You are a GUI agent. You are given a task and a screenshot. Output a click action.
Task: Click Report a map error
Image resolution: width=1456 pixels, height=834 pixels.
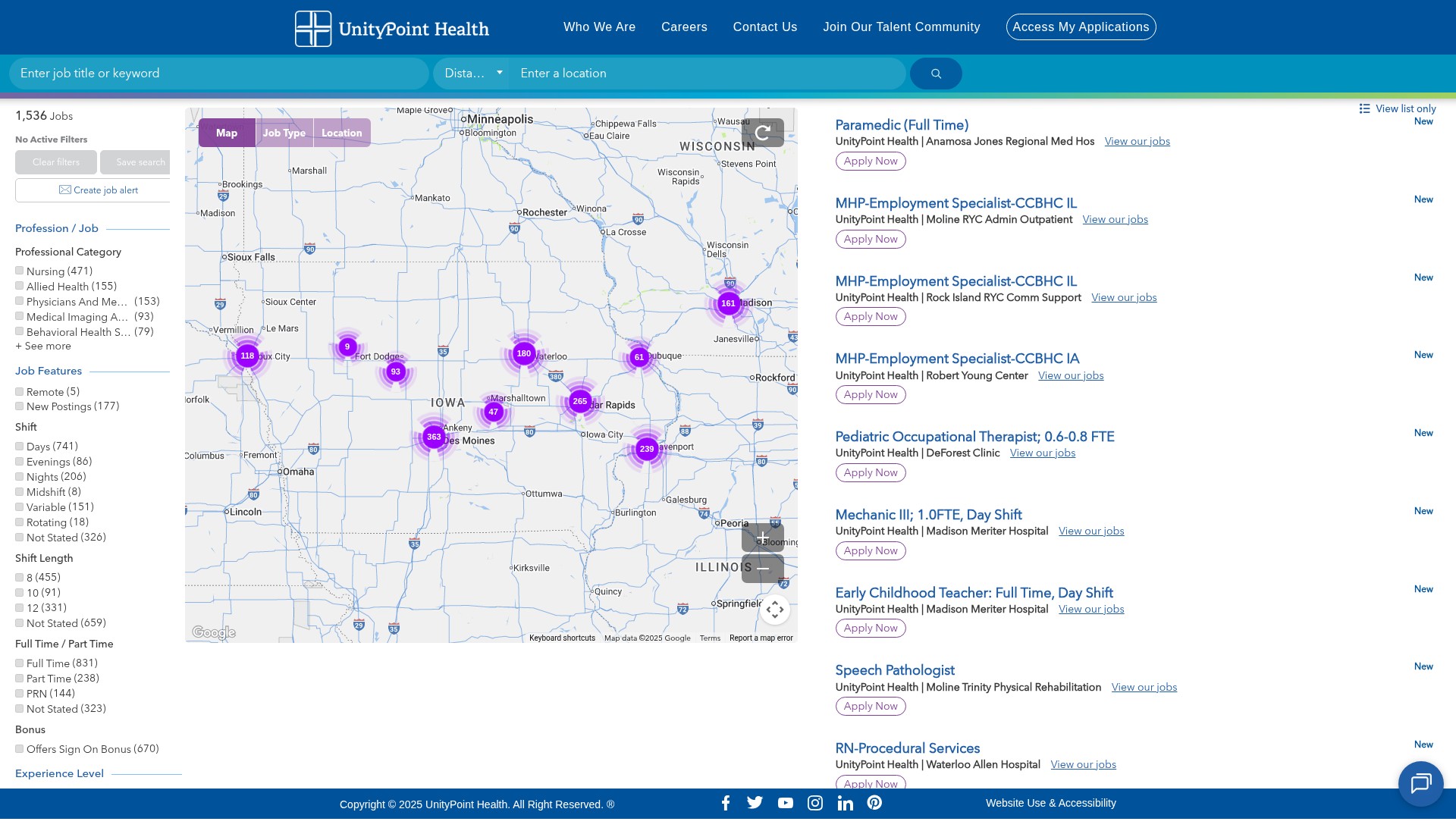pos(761,638)
